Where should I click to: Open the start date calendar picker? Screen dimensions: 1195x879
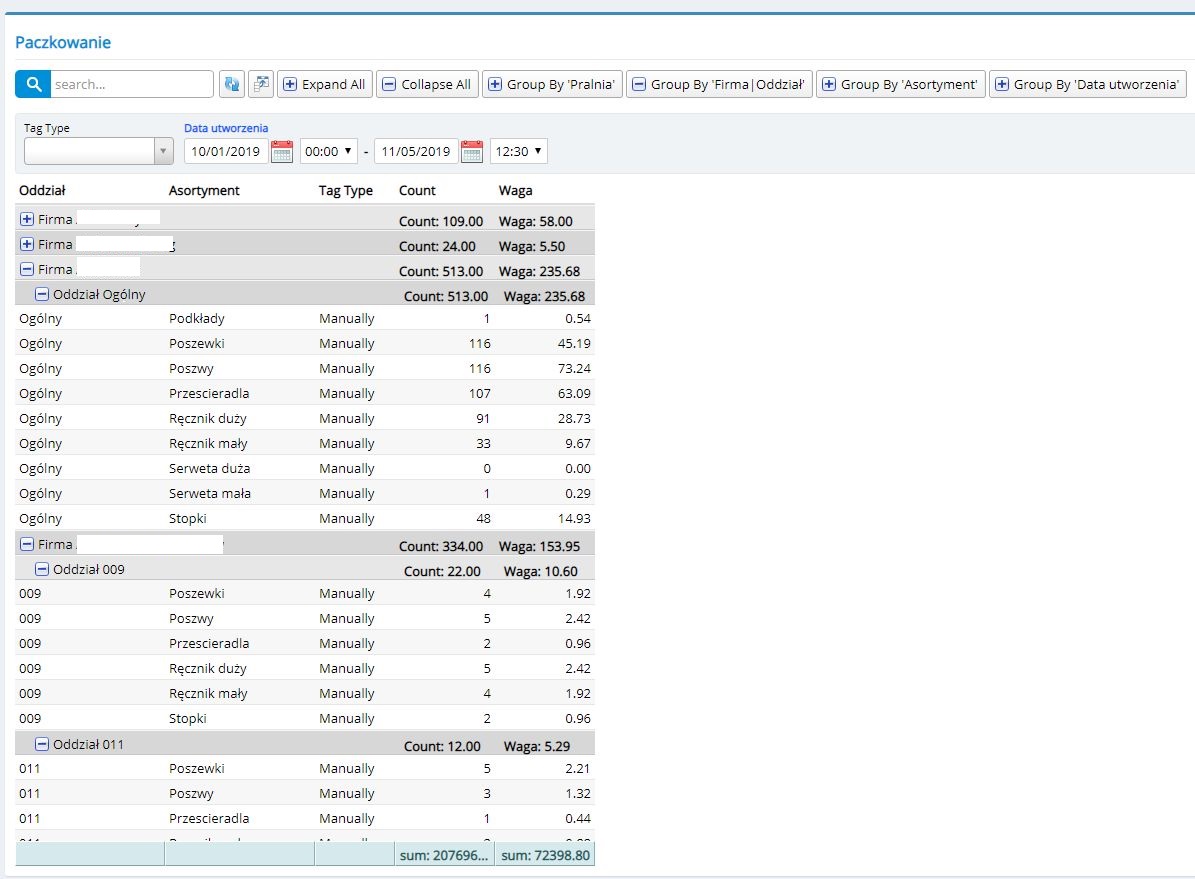point(281,151)
